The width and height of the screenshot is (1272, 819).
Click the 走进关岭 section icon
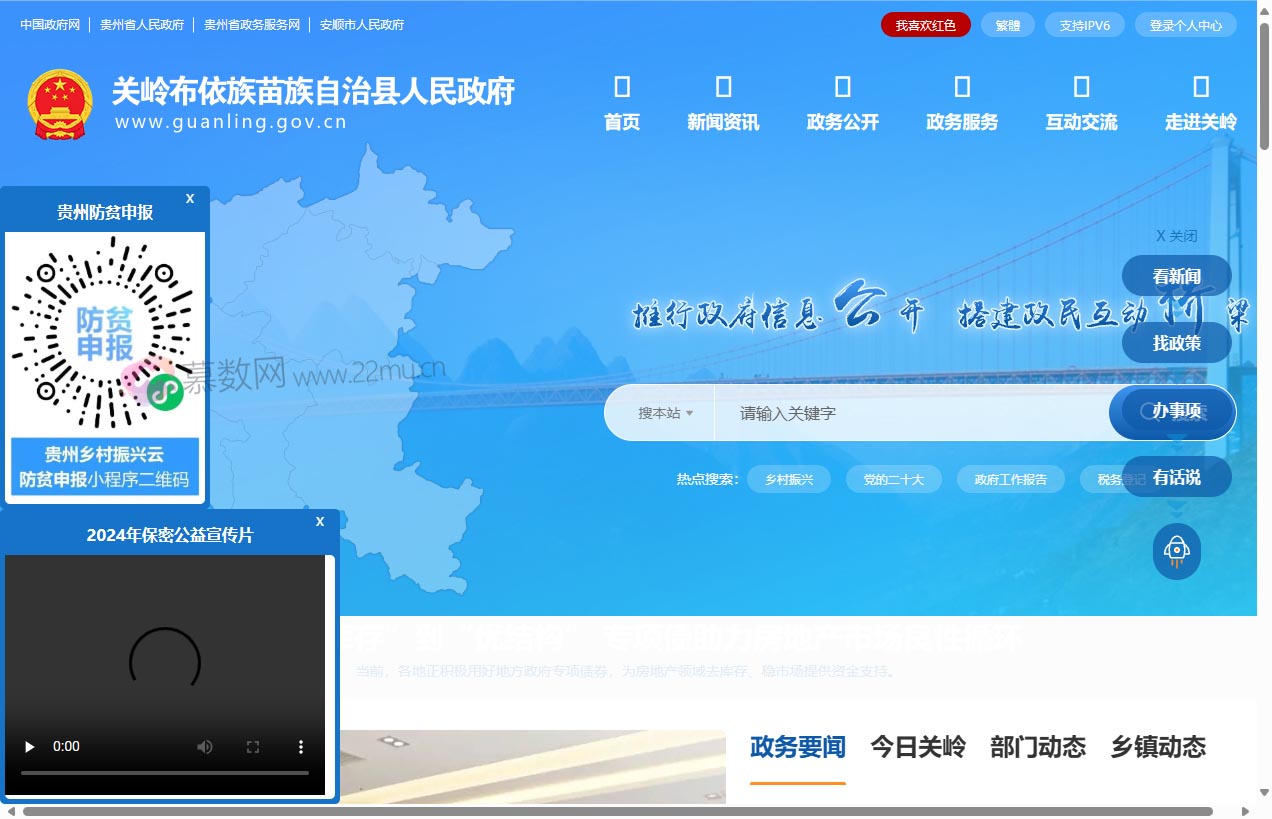[x=1199, y=88]
